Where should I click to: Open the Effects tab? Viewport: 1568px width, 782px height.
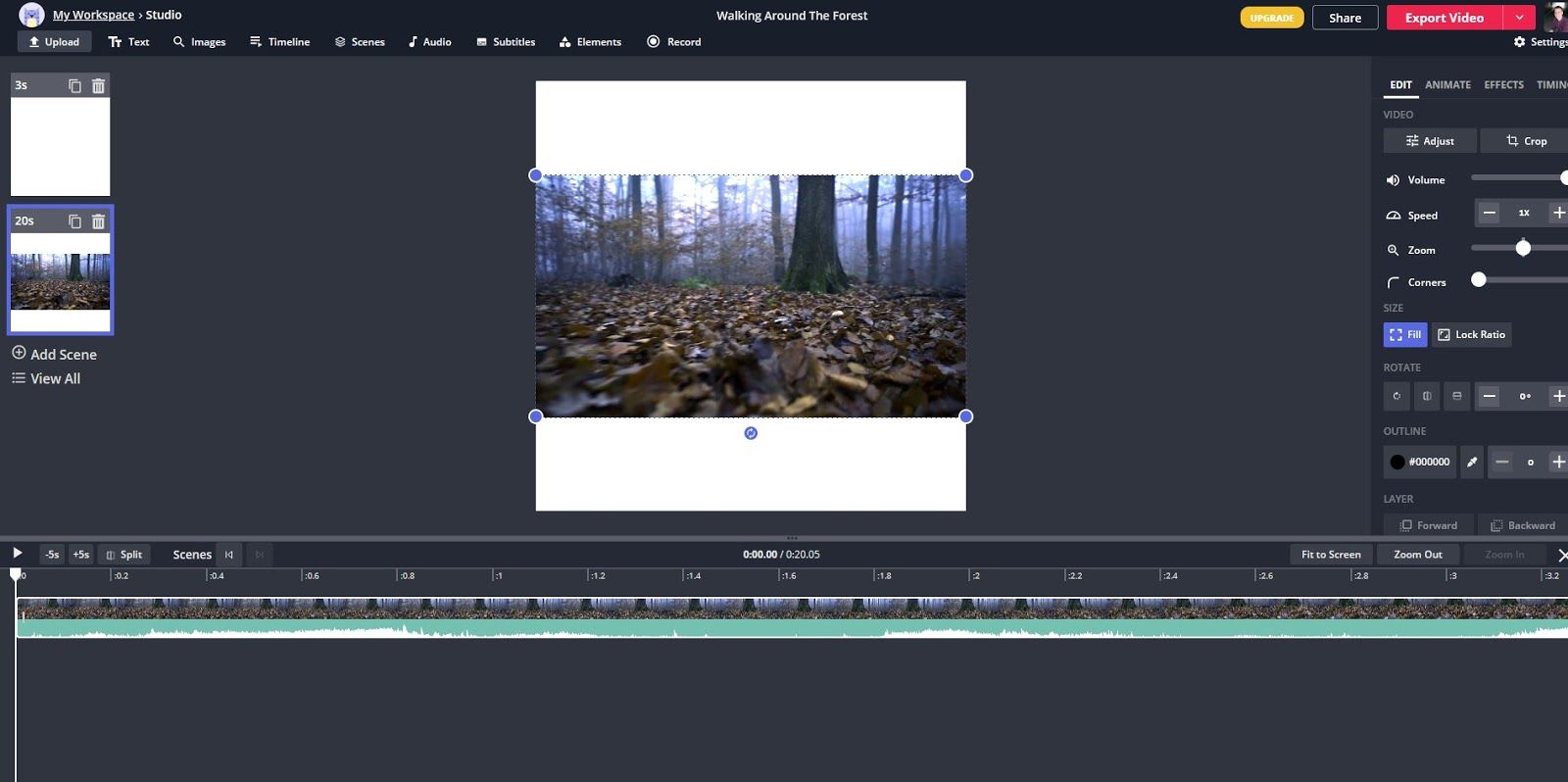tap(1503, 85)
